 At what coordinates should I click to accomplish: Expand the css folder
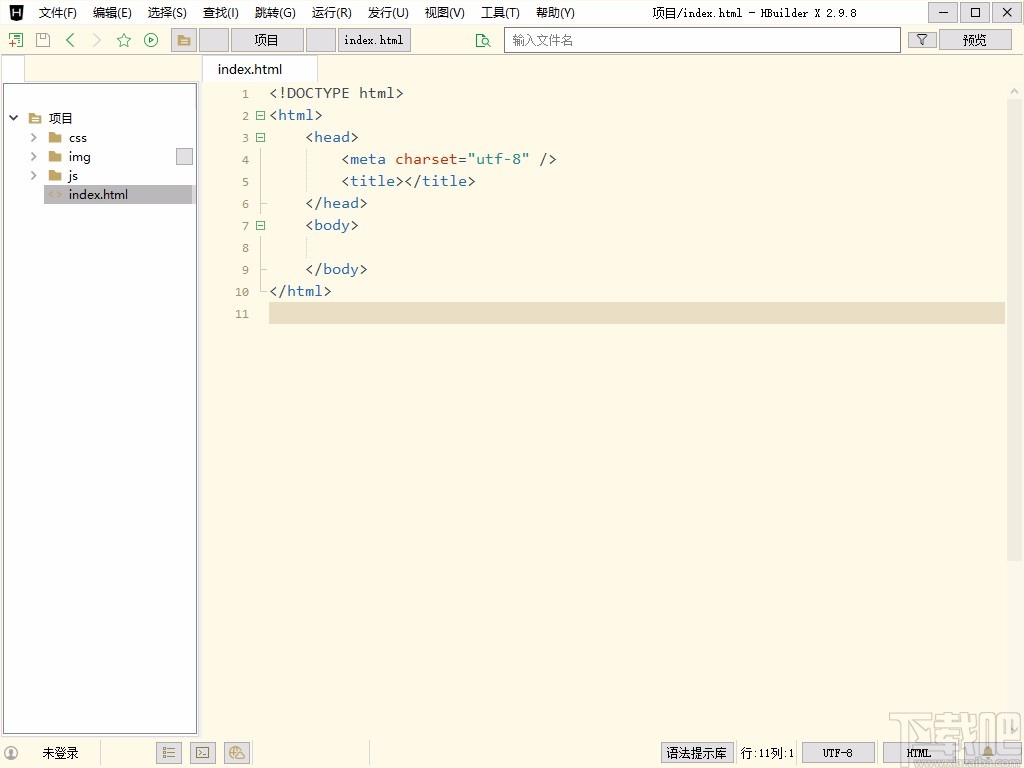pyautogui.click(x=33, y=137)
